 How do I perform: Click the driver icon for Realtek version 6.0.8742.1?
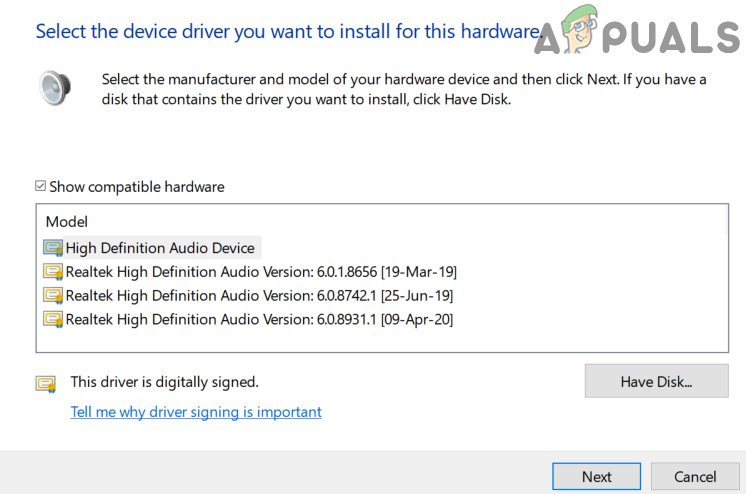[53, 296]
